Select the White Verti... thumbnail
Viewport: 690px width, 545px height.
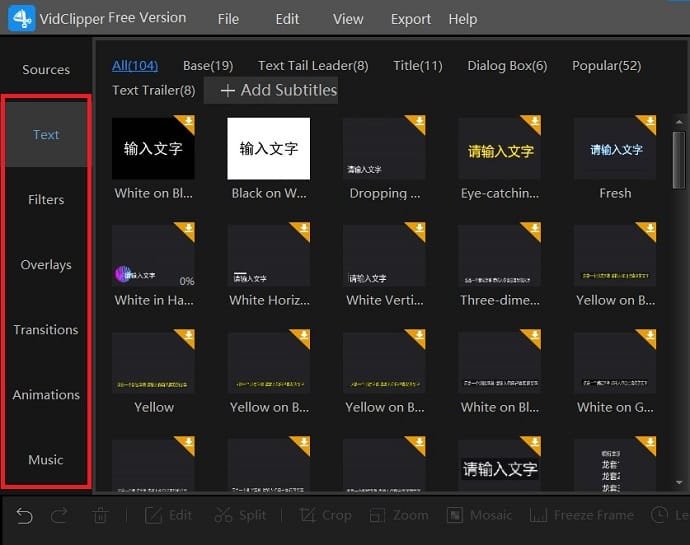pos(384,256)
